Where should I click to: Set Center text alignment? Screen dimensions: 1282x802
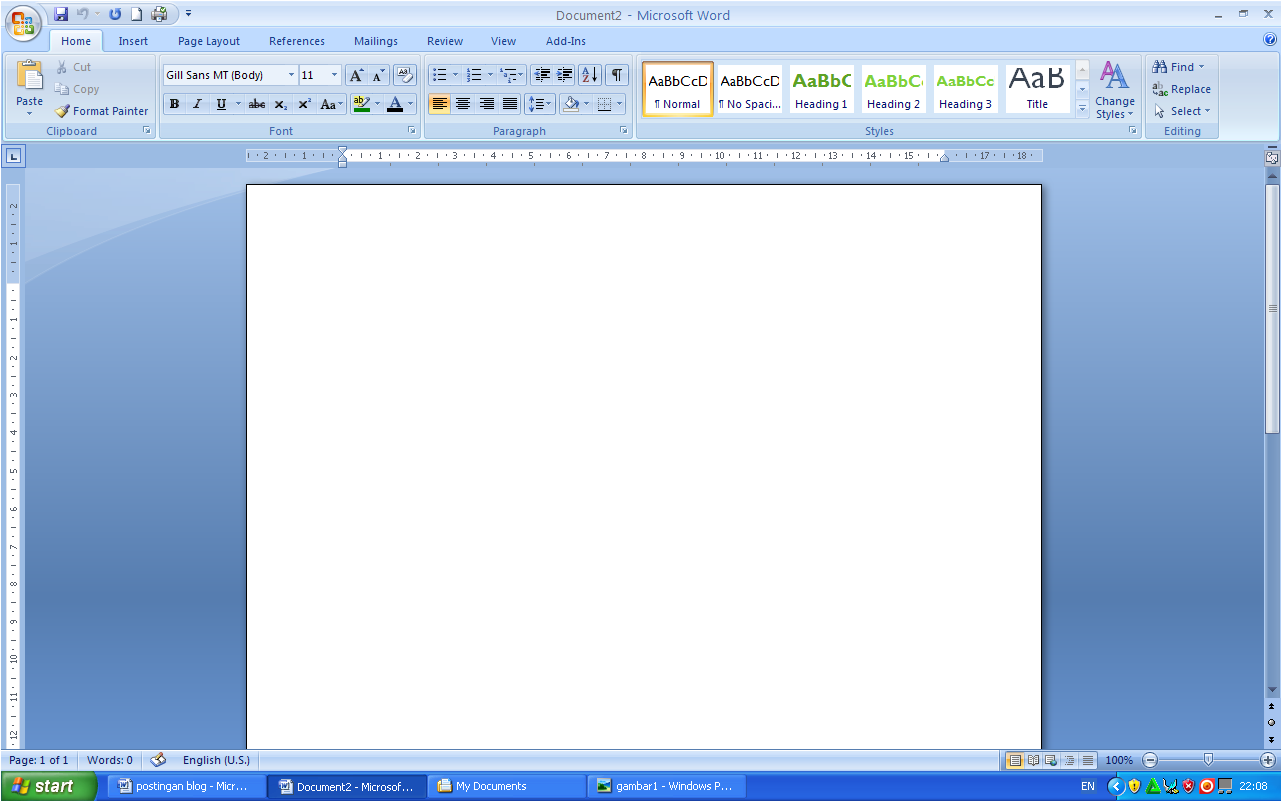point(463,104)
